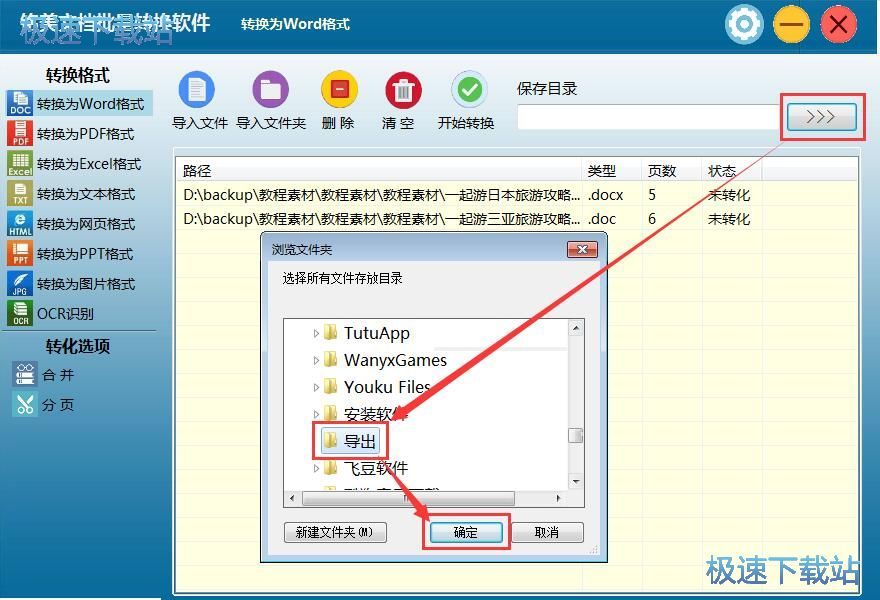The image size is (880, 600).
Task: Click page count 5 cell
Action: pyautogui.click(x=652, y=195)
